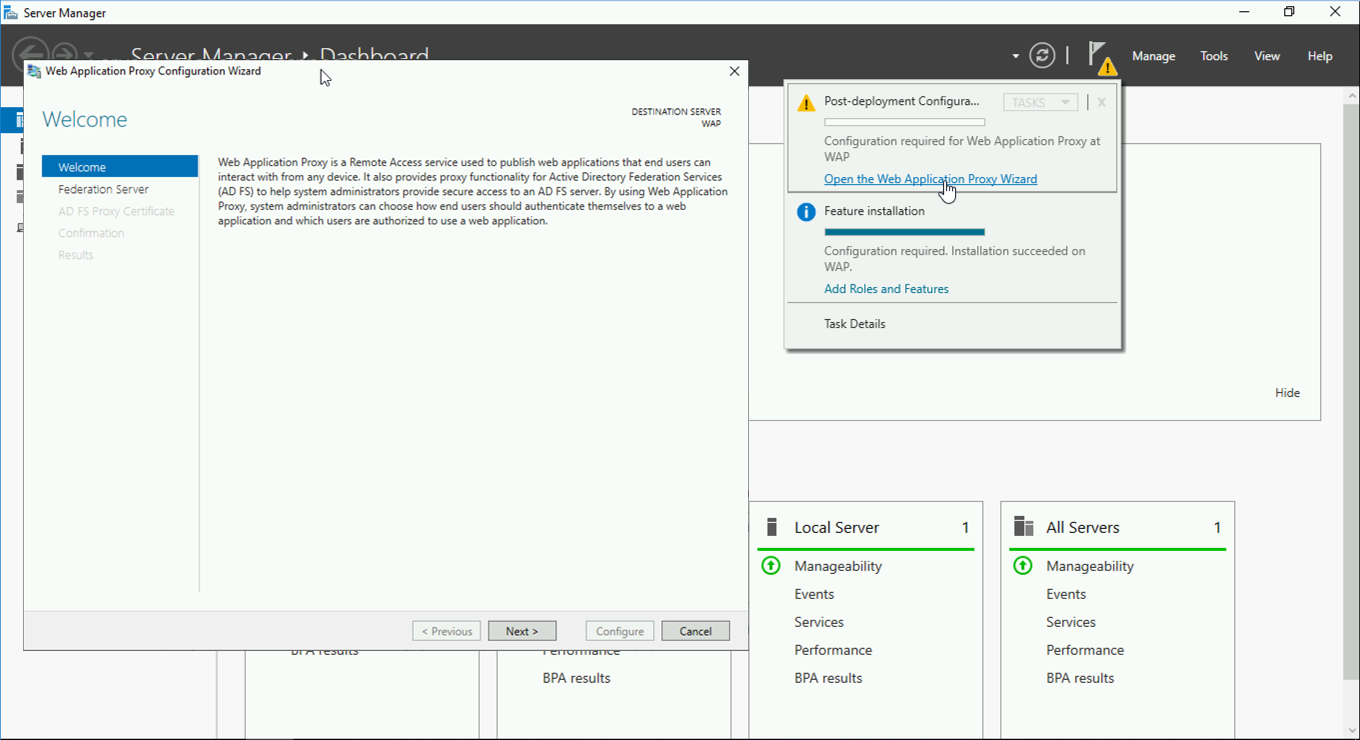Open the Web Application Proxy Wizard link
1360x740 pixels.
click(930, 179)
